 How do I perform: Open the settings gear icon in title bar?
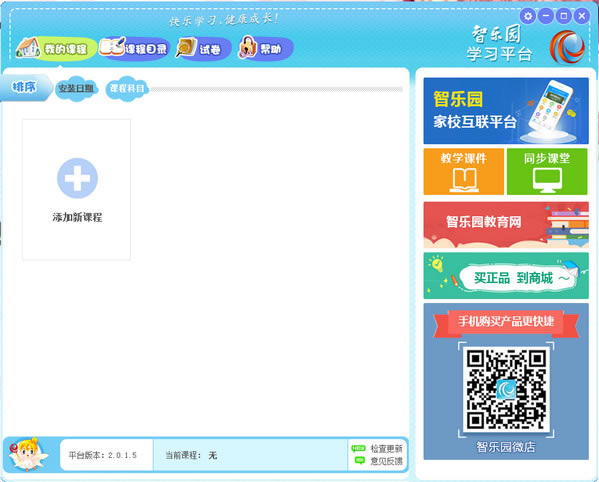pyautogui.click(x=528, y=16)
